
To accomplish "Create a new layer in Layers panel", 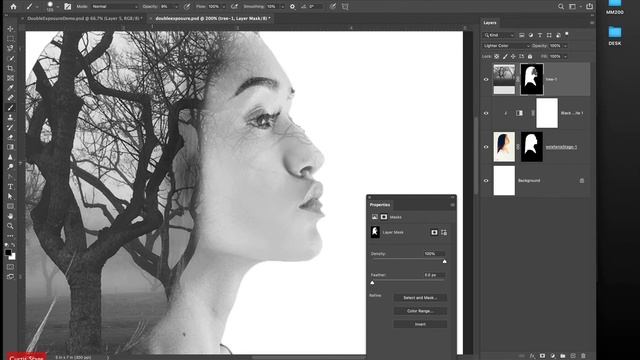I will click(x=573, y=356).
